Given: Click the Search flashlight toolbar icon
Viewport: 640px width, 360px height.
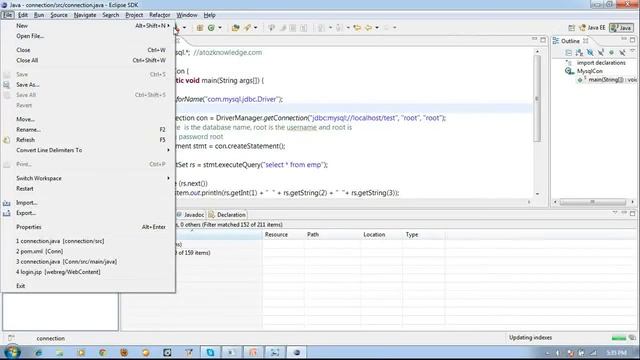Looking at the screenshot, I should click(x=247, y=28).
